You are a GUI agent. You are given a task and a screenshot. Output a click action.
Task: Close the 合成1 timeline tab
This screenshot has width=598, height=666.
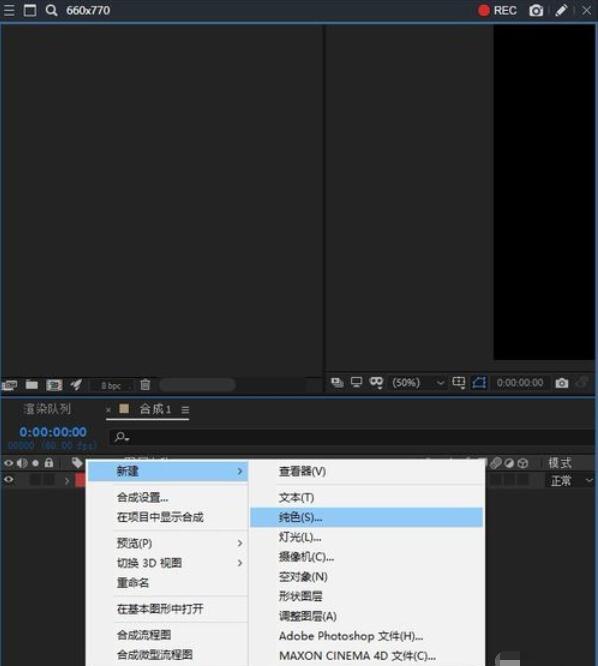(x=108, y=410)
